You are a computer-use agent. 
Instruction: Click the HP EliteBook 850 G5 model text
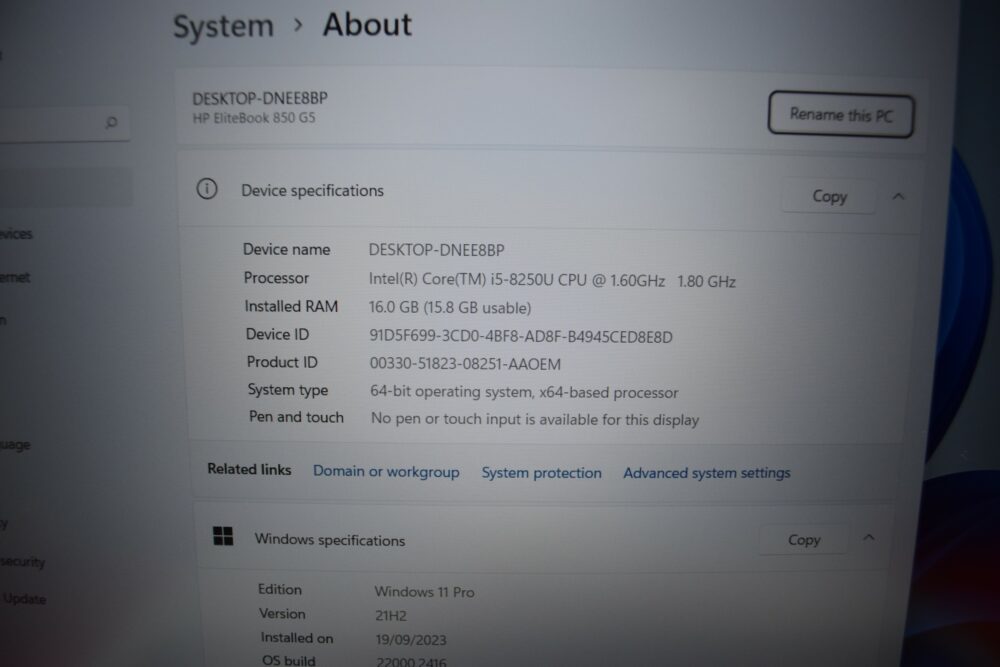[x=254, y=118]
